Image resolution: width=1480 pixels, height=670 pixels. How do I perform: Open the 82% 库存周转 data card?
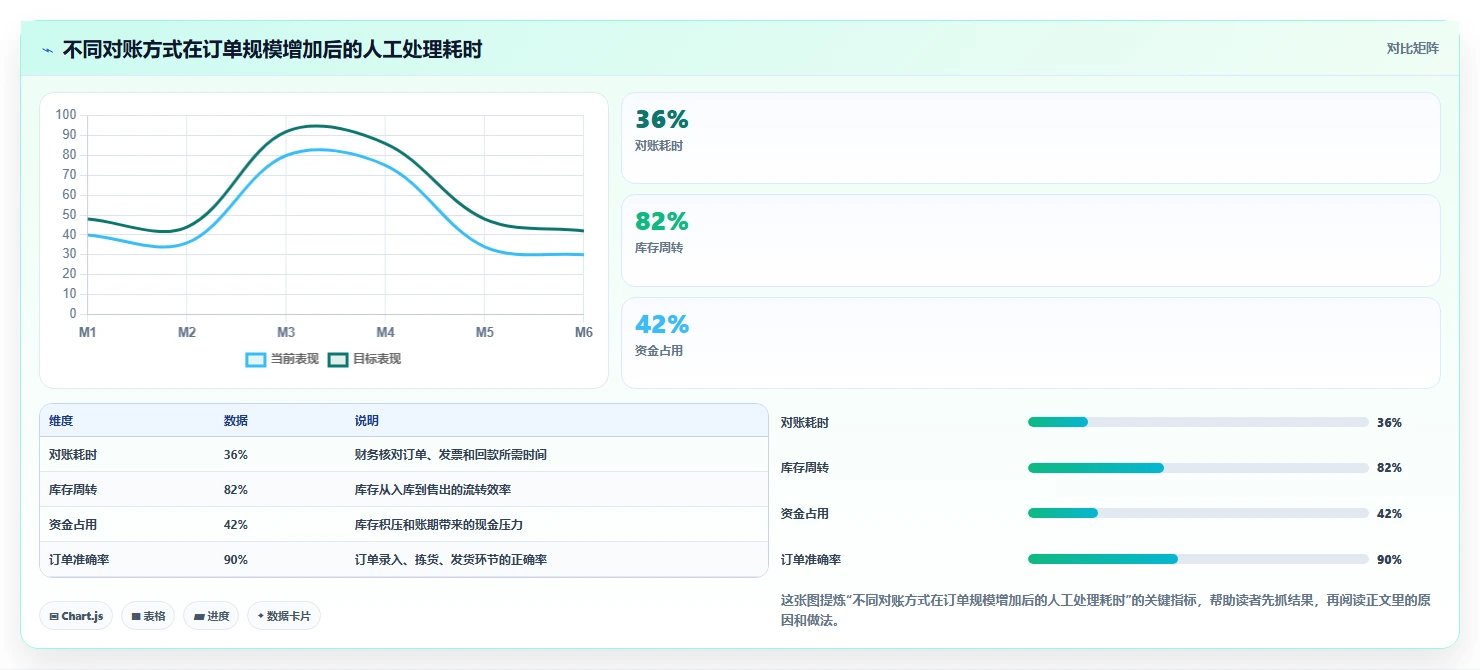[x=1031, y=240]
